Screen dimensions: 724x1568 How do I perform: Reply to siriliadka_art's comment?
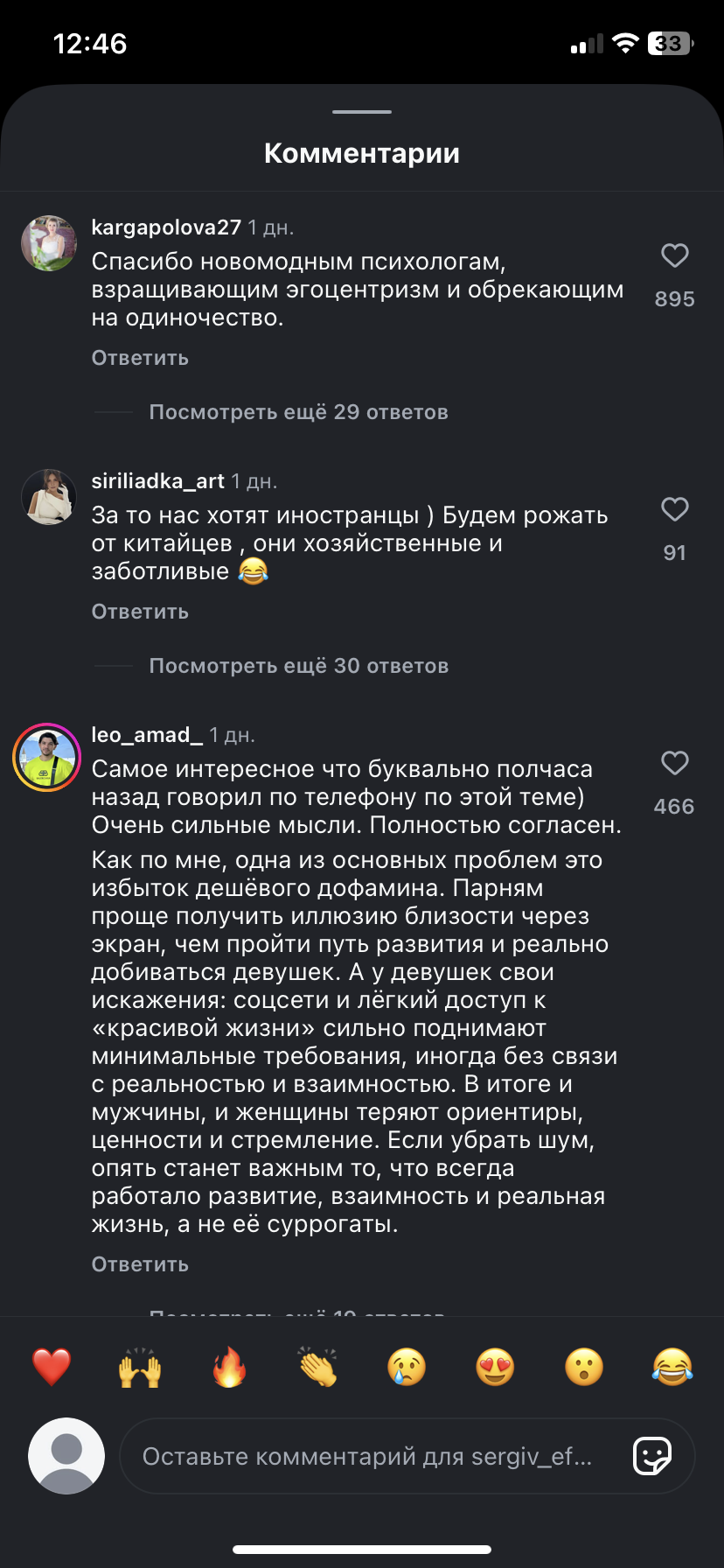pyautogui.click(x=140, y=612)
